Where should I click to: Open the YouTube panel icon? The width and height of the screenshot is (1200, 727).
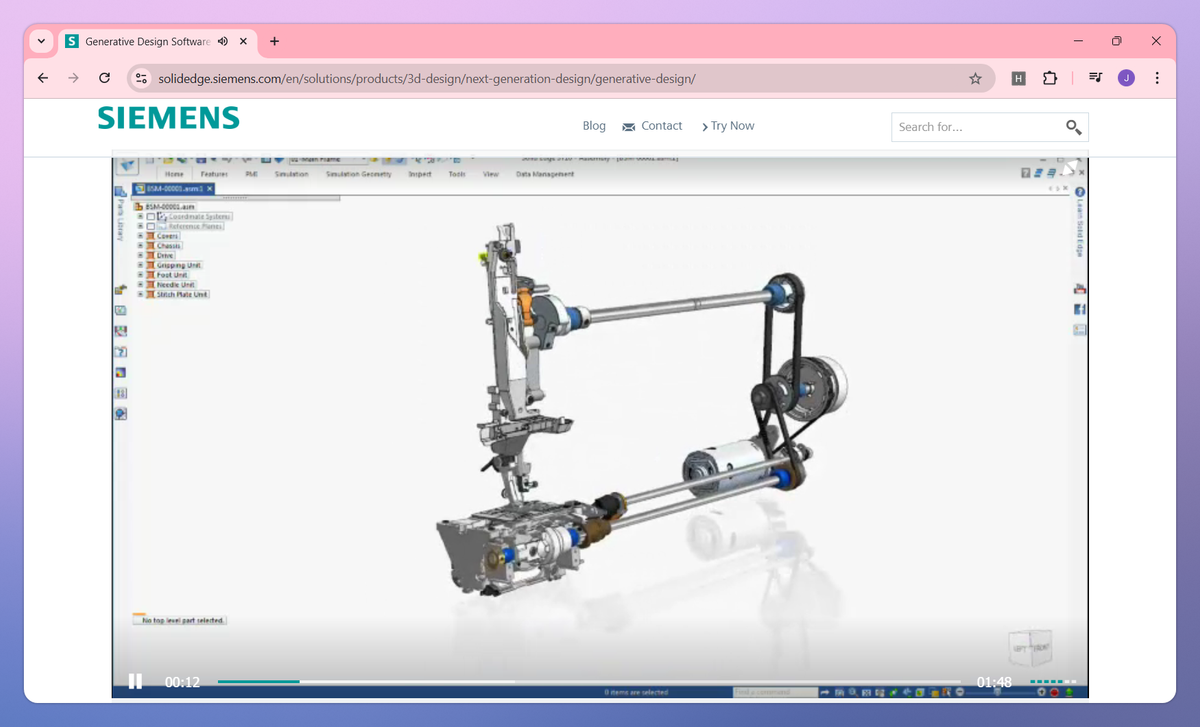(1080, 289)
